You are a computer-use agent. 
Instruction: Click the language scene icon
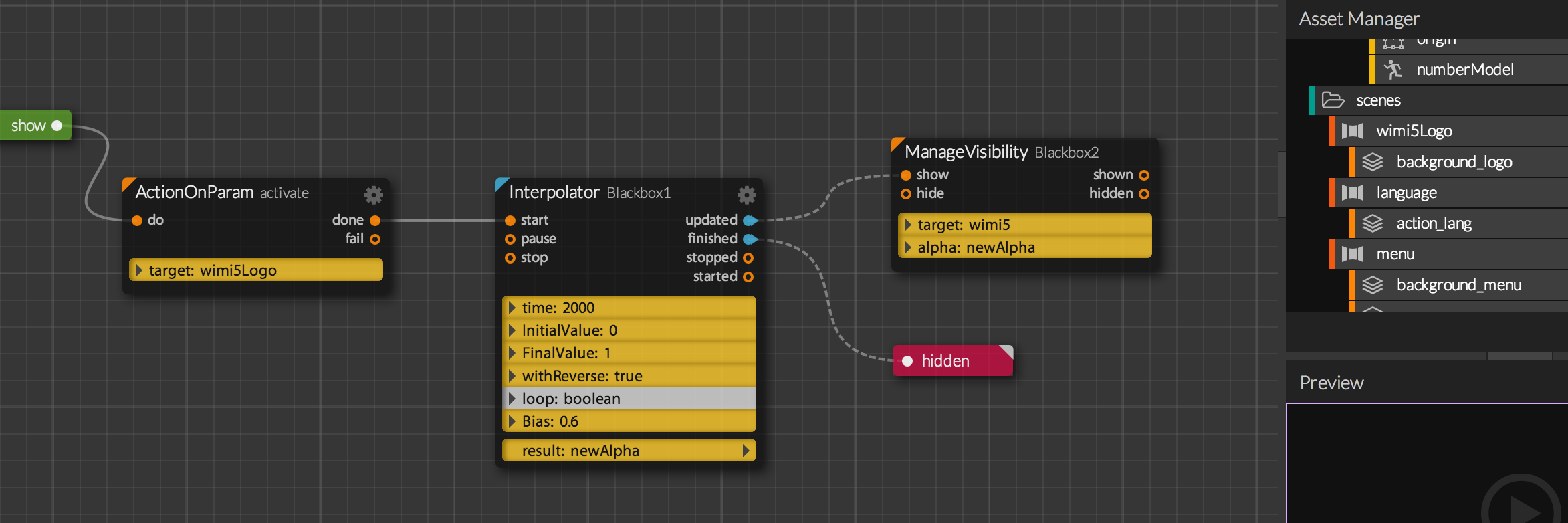point(1353,193)
